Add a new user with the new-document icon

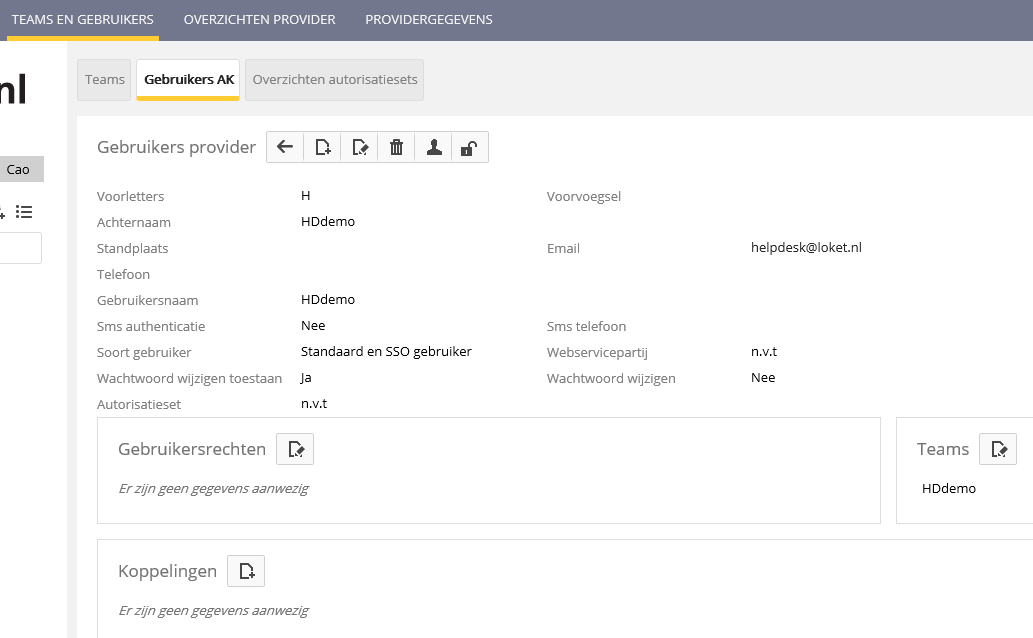pyautogui.click(x=322, y=147)
